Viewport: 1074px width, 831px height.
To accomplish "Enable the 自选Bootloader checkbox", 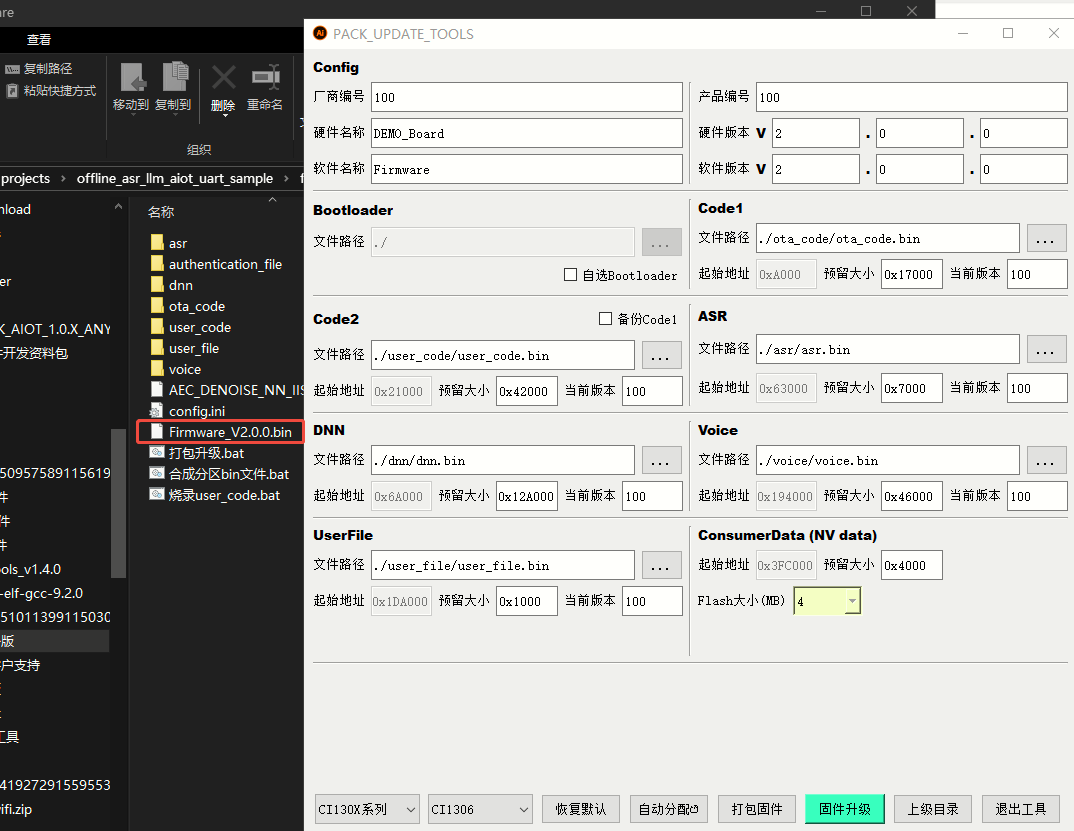I will (571, 275).
